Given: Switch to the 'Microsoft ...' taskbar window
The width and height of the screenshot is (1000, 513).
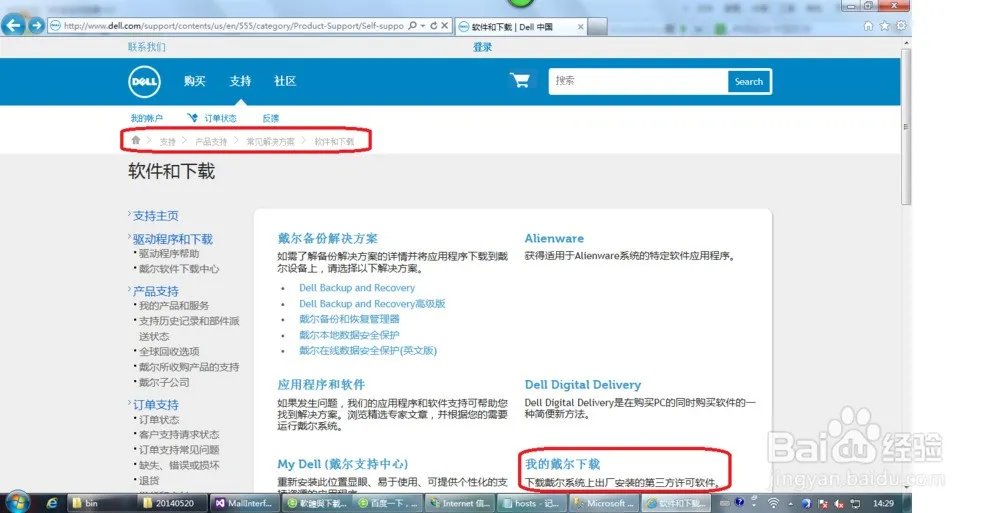Looking at the screenshot, I should 603,503.
